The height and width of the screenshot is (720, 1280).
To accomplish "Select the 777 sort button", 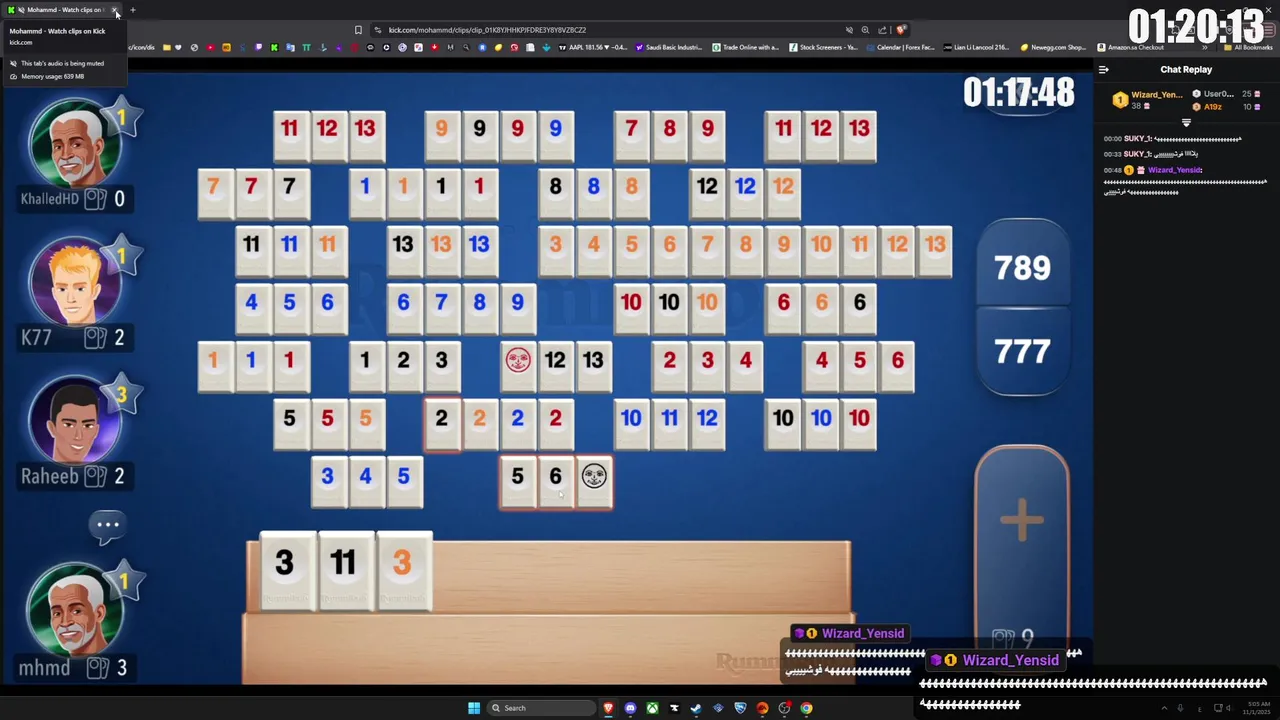I will coord(1022,352).
